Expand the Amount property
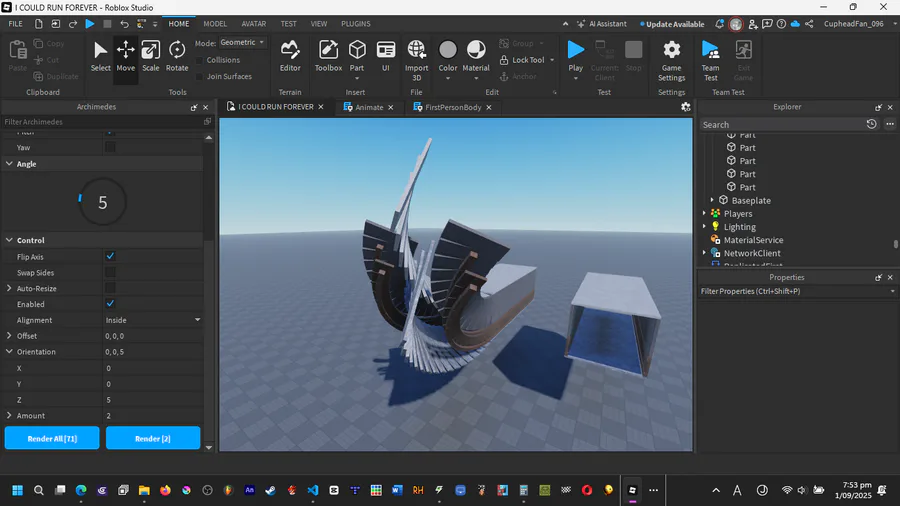Screen dimensions: 900x506 [x=9, y=415]
